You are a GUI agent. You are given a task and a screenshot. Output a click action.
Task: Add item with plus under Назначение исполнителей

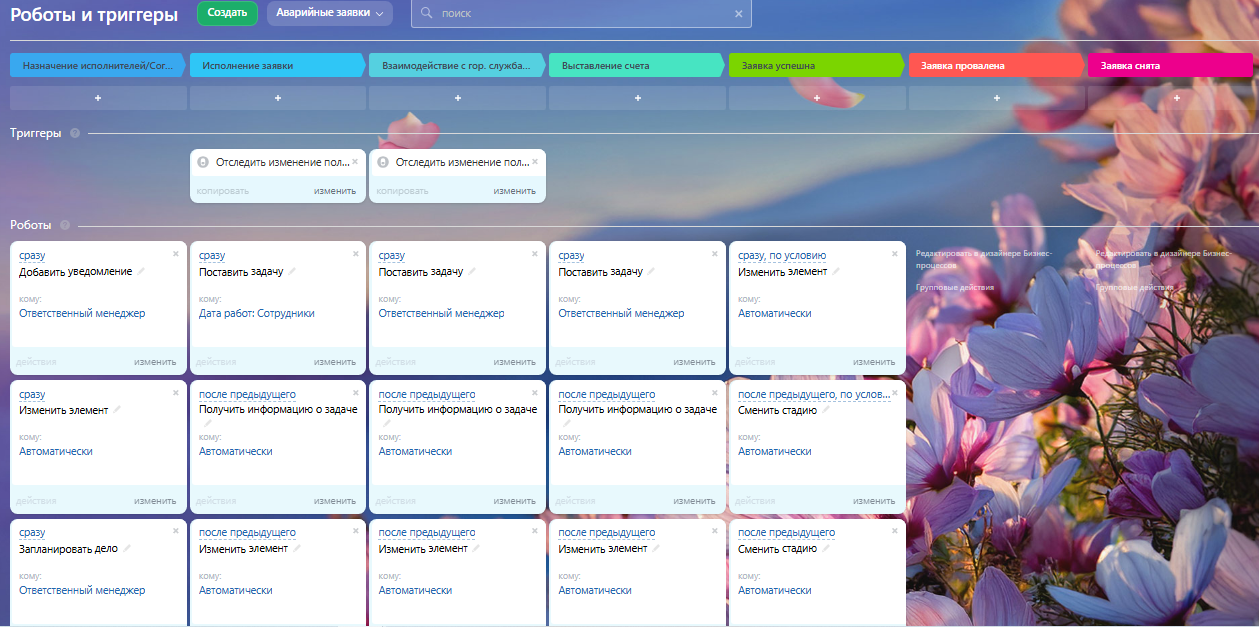coord(98,98)
